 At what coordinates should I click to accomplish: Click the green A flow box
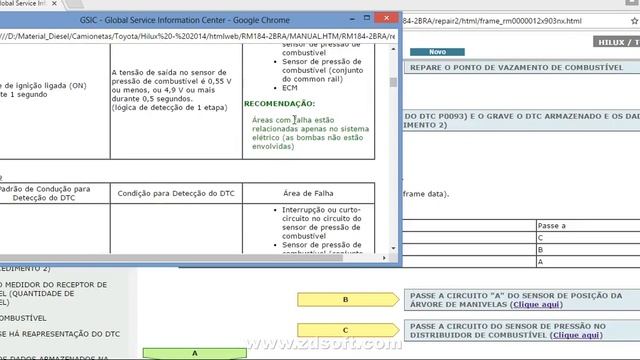[195, 353]
